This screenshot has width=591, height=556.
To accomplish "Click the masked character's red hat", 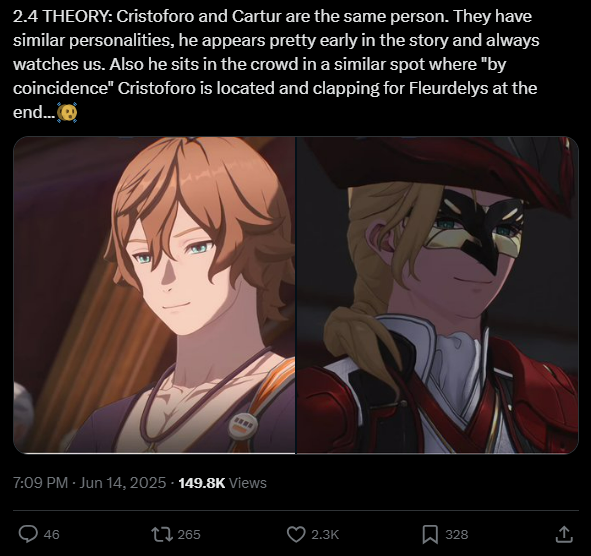I will click(445, 164).
